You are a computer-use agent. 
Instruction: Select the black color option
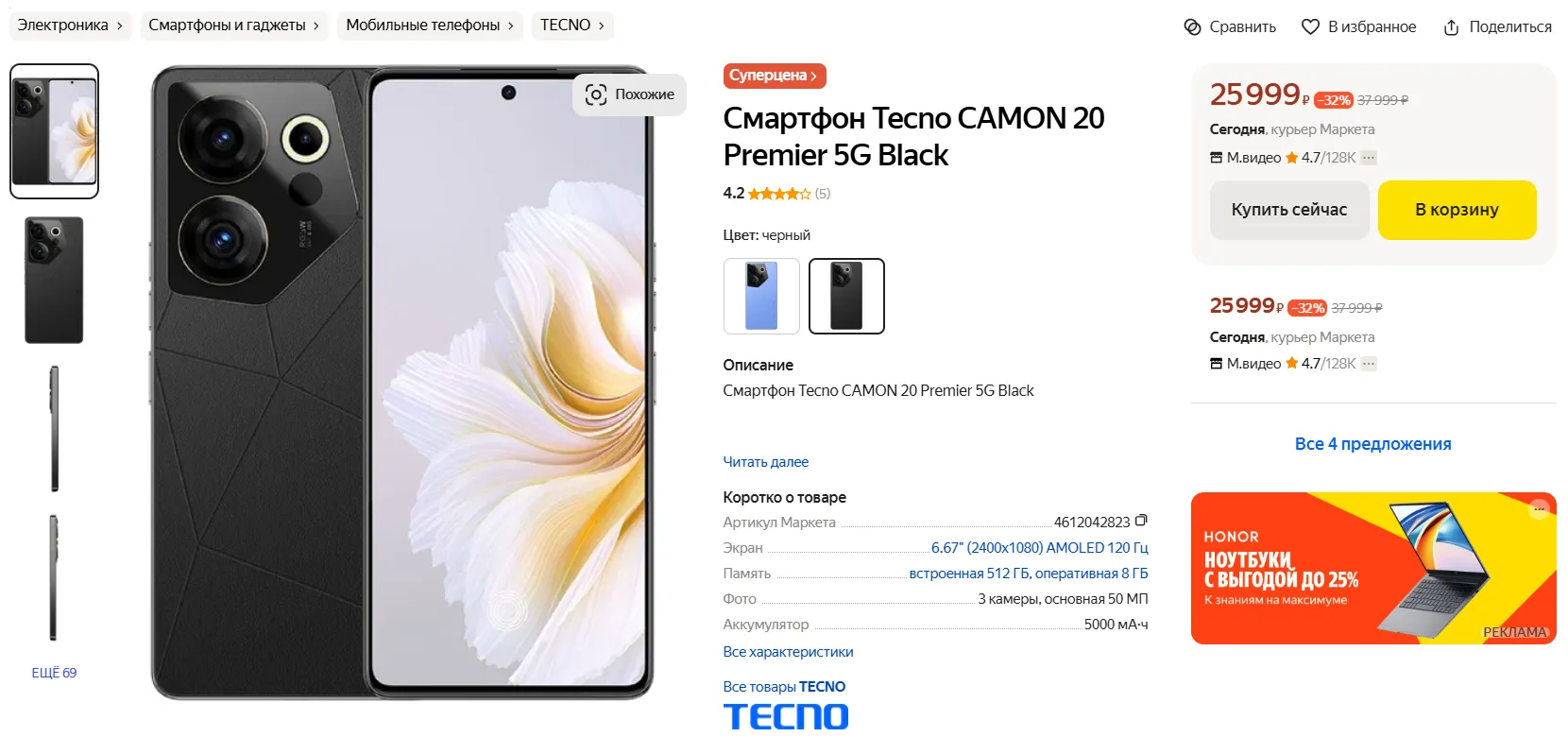pos(846,296)
